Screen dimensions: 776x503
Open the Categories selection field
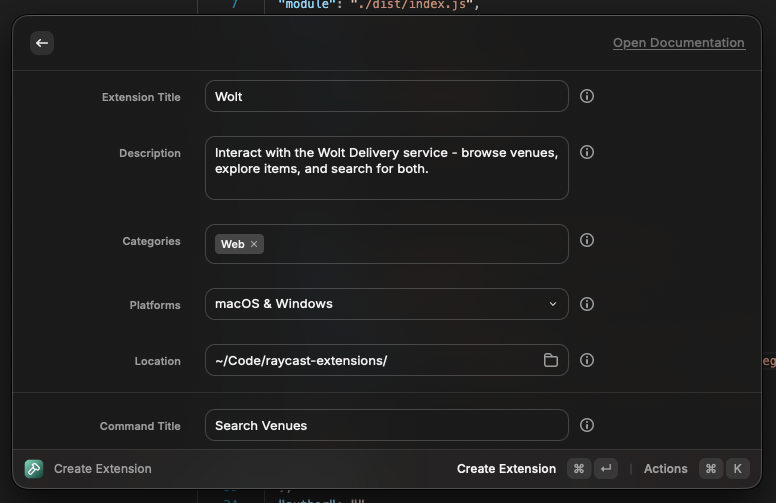point(410,244)
